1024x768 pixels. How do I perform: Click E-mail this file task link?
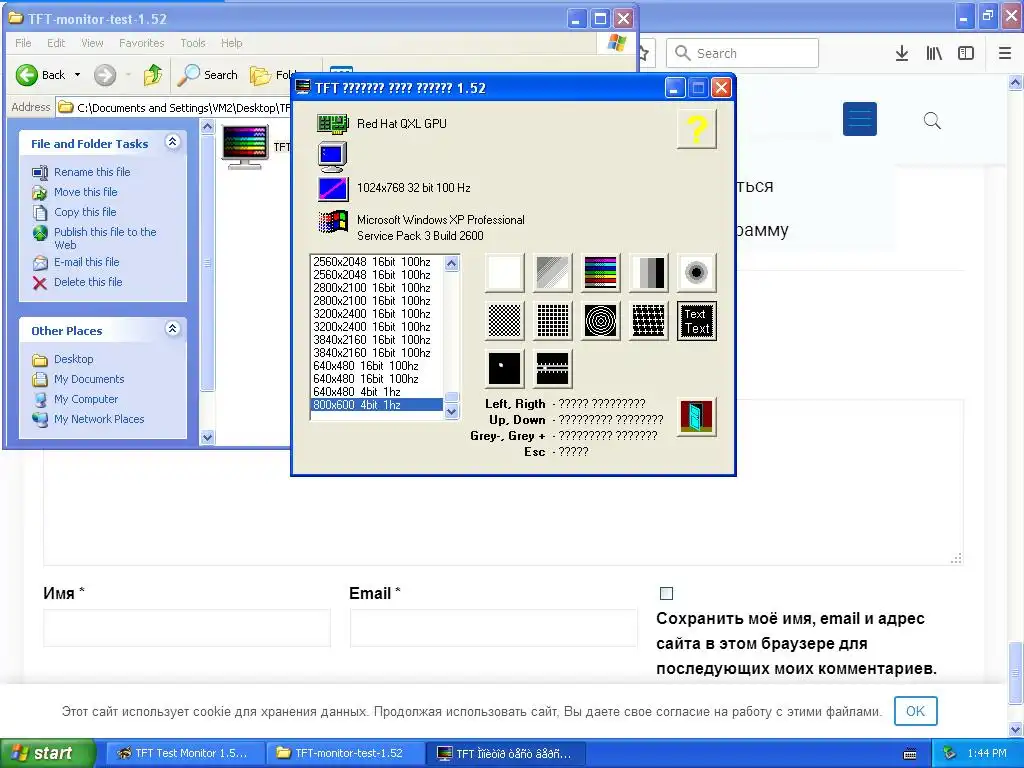tap(86, 262)
